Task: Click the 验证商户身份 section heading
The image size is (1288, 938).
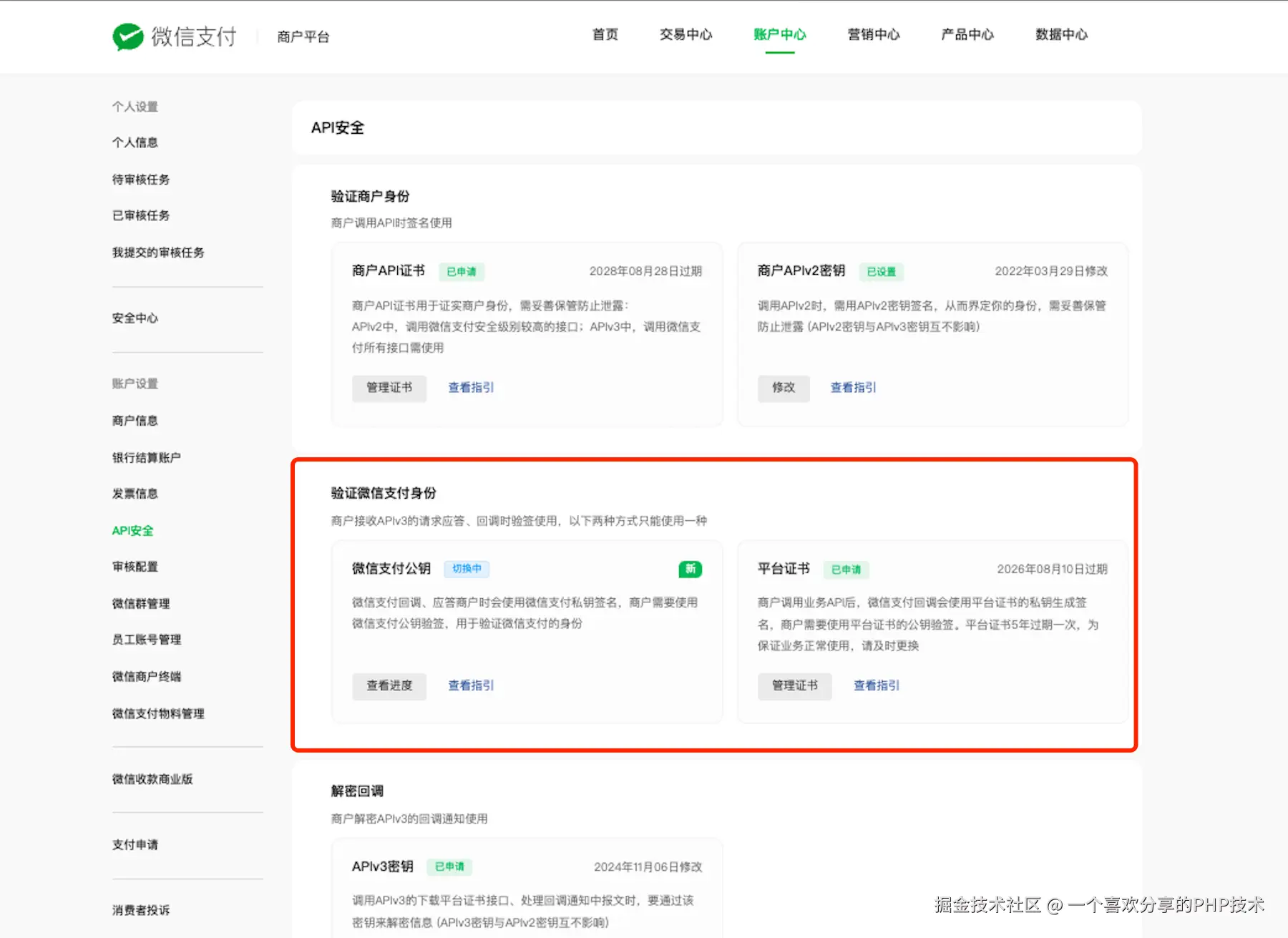Action: click(371, 196)
